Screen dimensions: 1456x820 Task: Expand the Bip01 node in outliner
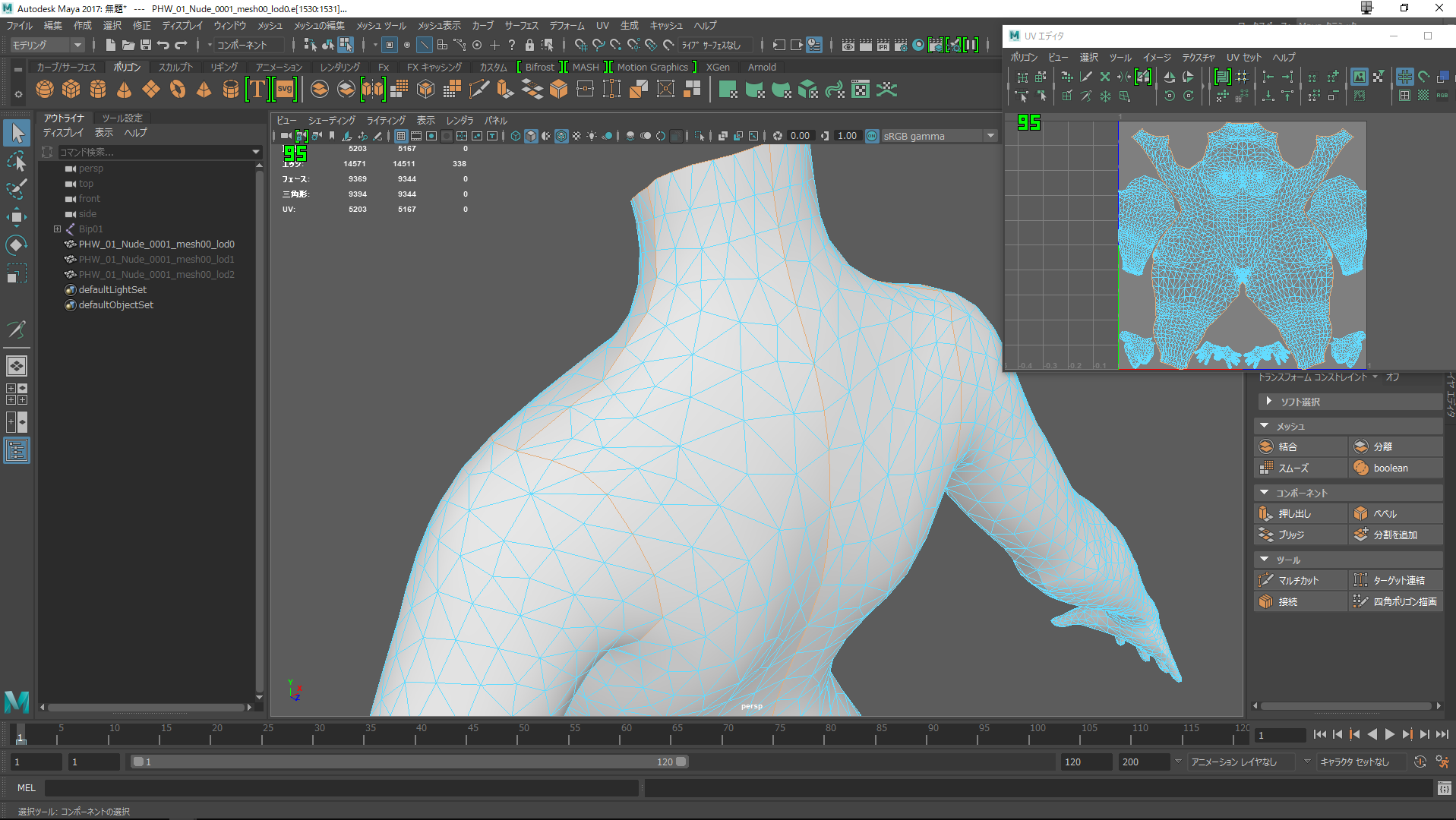57,229
